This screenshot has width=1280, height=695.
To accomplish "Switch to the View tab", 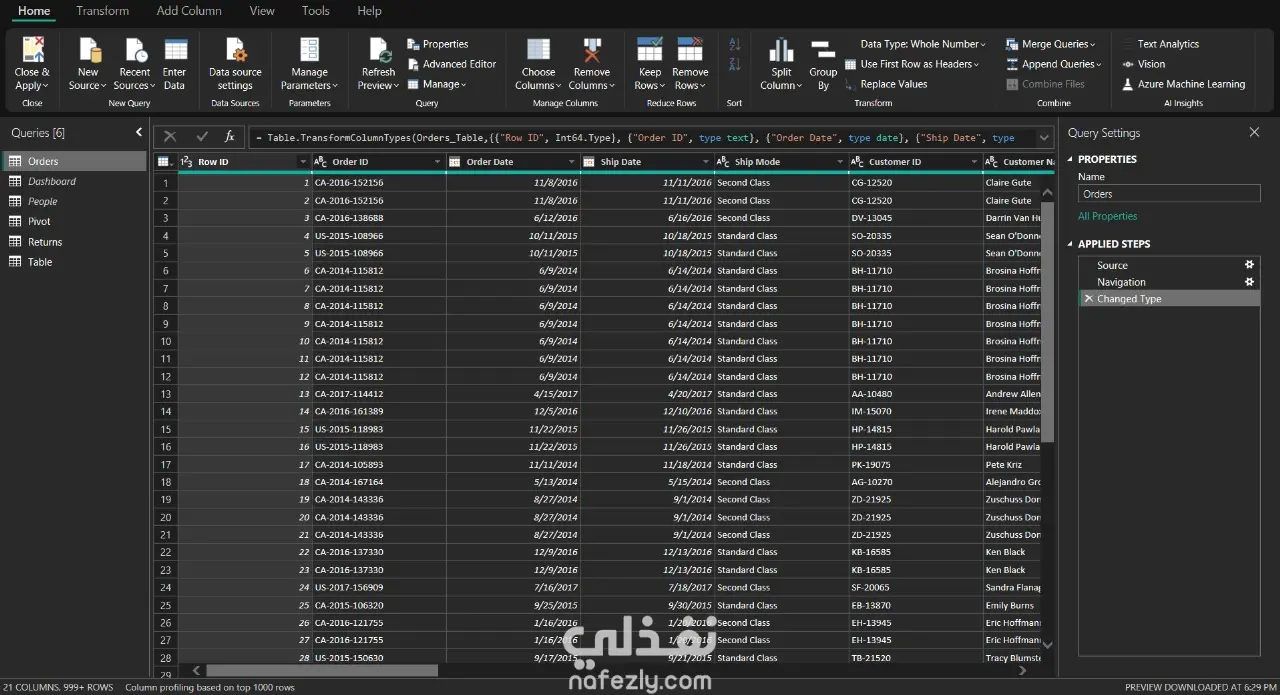I will (262, 11).
